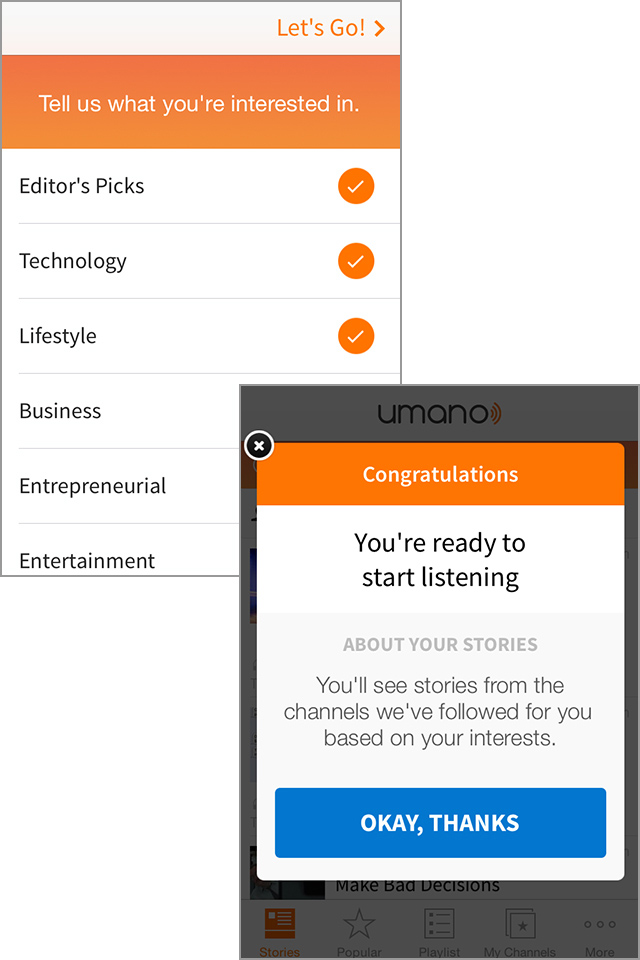Uncheck the Technology checkmark
This screenshot has width=640, height=960.
click(x=356, y=261)
